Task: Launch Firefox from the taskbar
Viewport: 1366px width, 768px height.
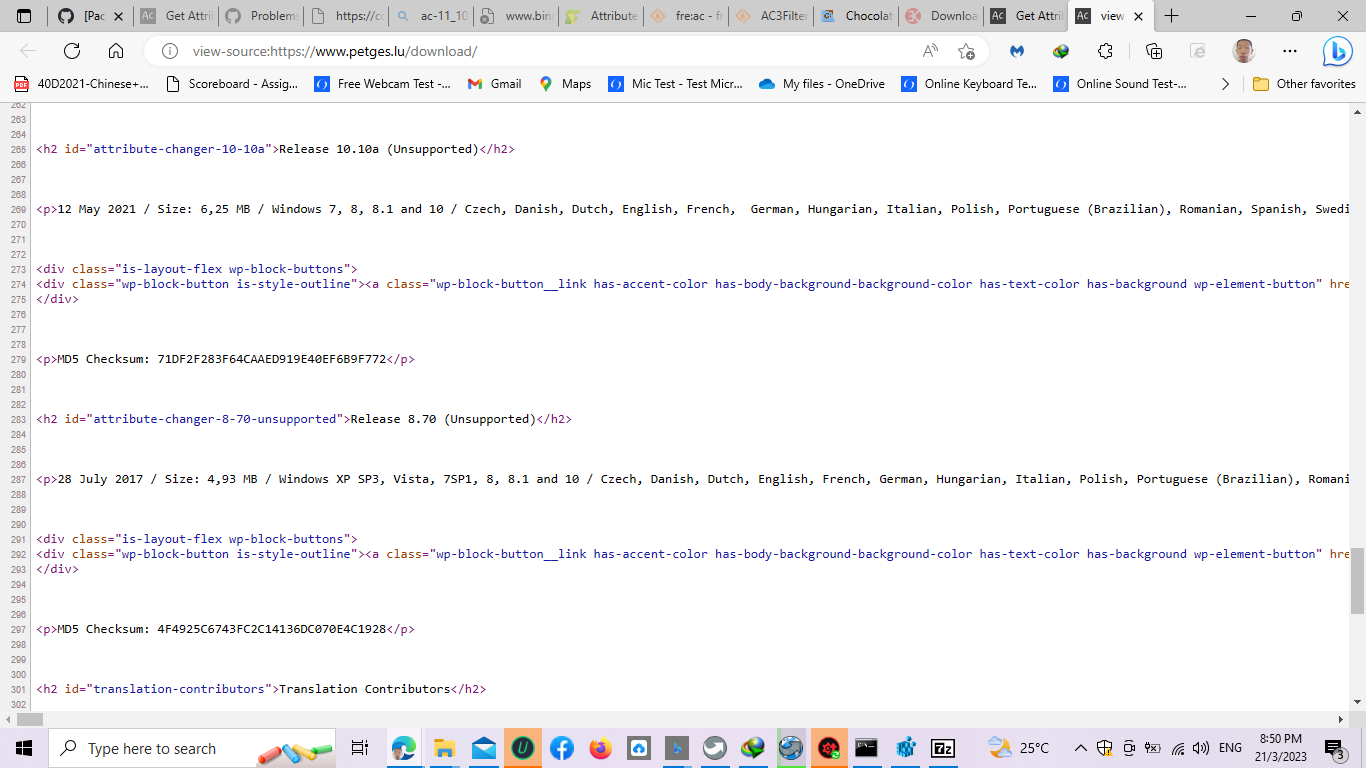Action: click(x=601, y=748)
